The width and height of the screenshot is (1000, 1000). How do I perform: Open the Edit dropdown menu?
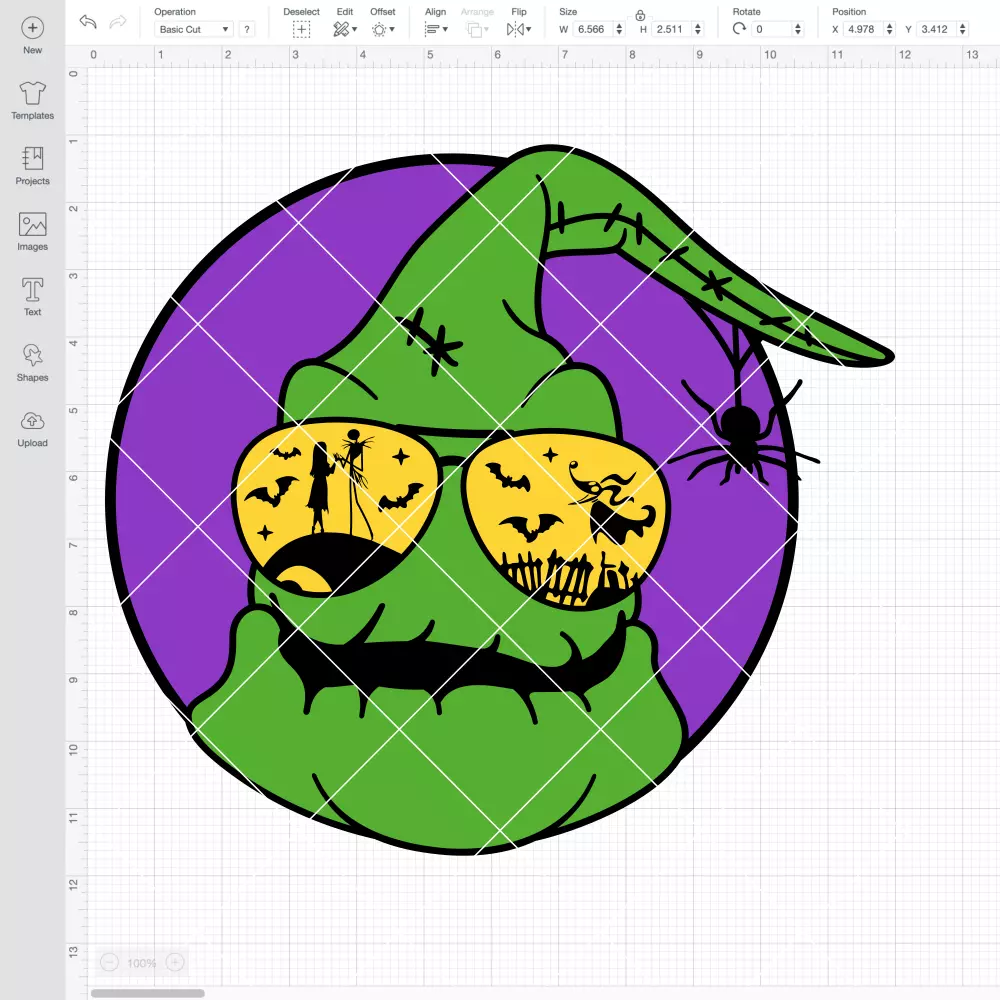click(345, 29)
